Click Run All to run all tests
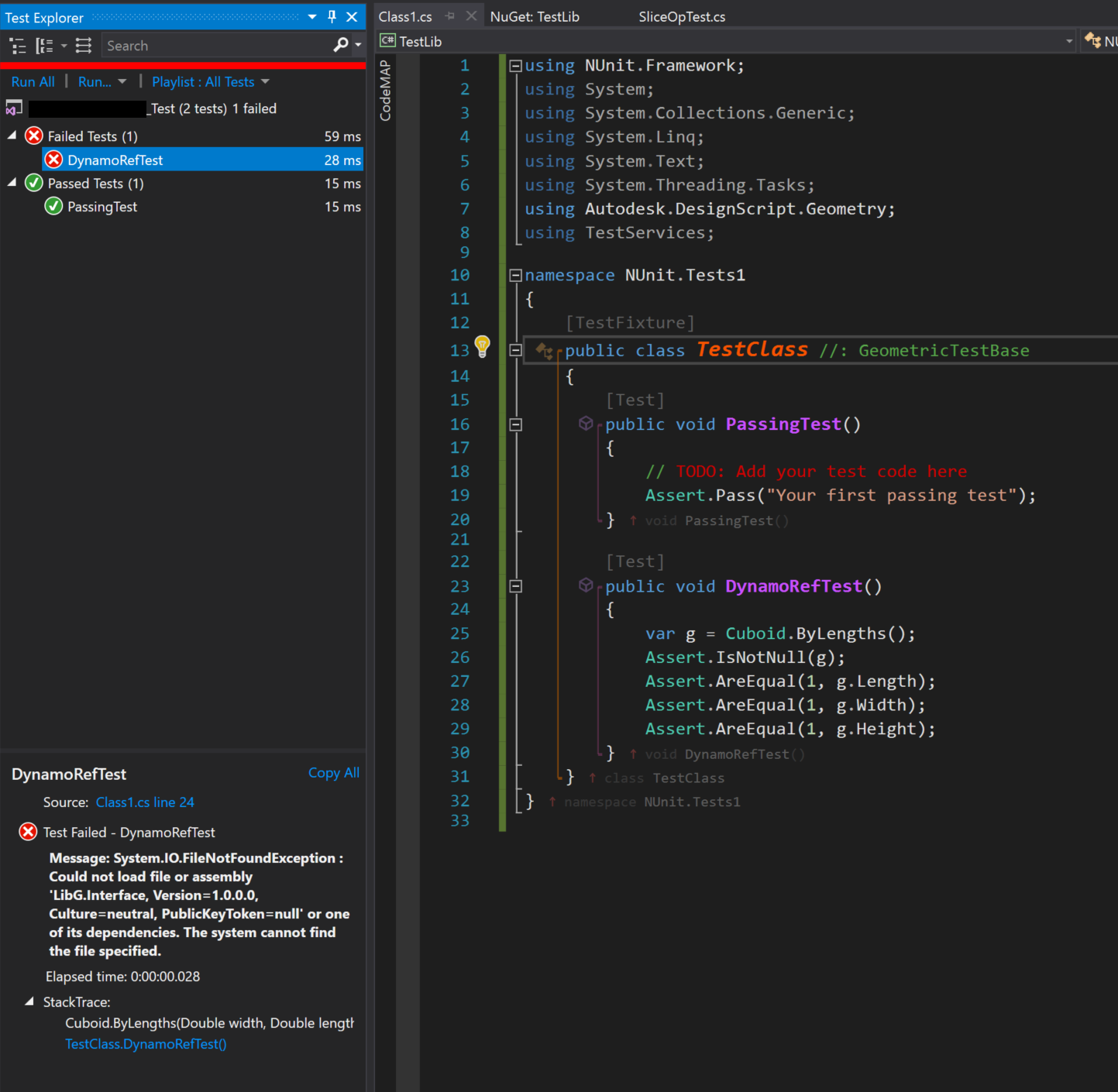The height and width of the screenshot is (1092, 1118). (x=33, y=81)
